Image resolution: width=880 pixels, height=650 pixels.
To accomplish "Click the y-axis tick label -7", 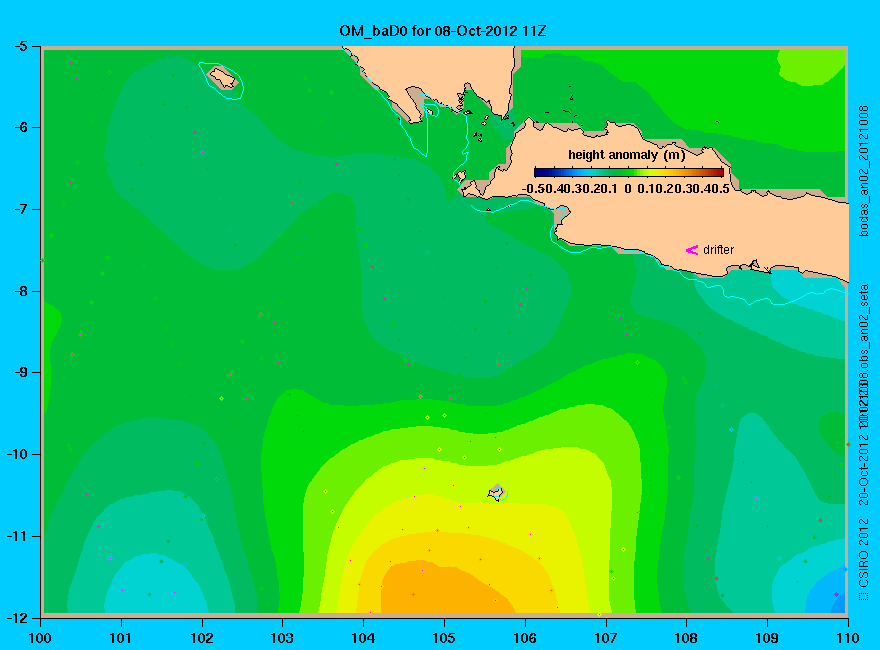I will tap(20, 209).
